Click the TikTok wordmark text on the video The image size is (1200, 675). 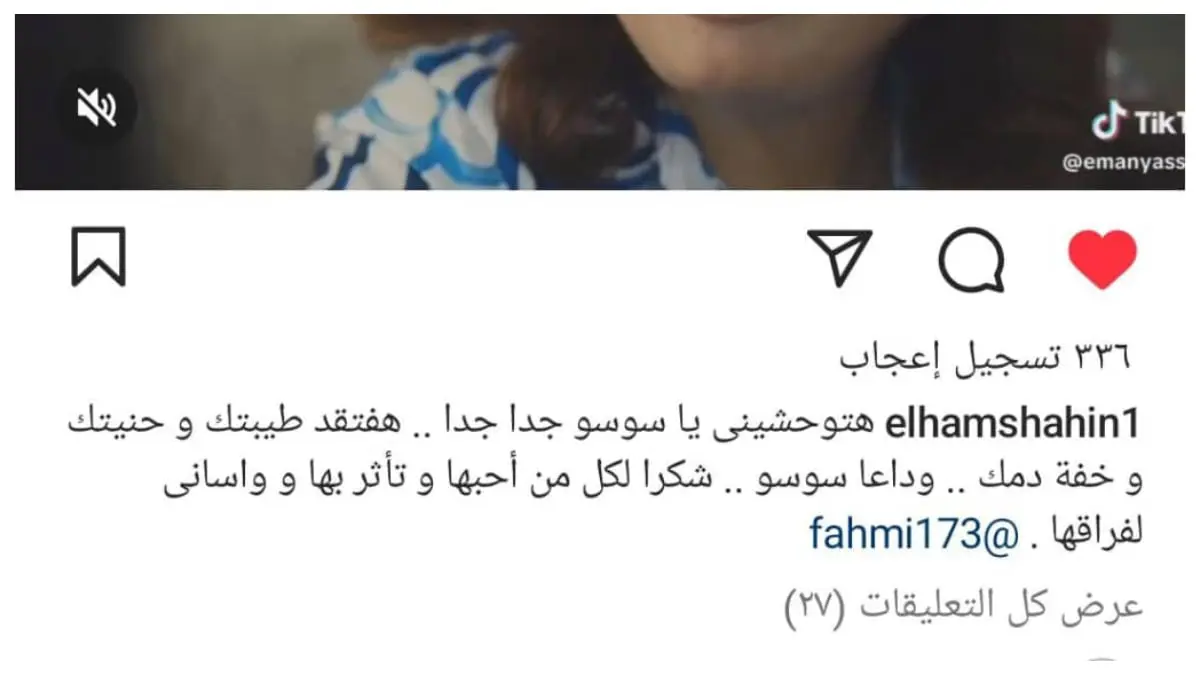point(1160,123)
